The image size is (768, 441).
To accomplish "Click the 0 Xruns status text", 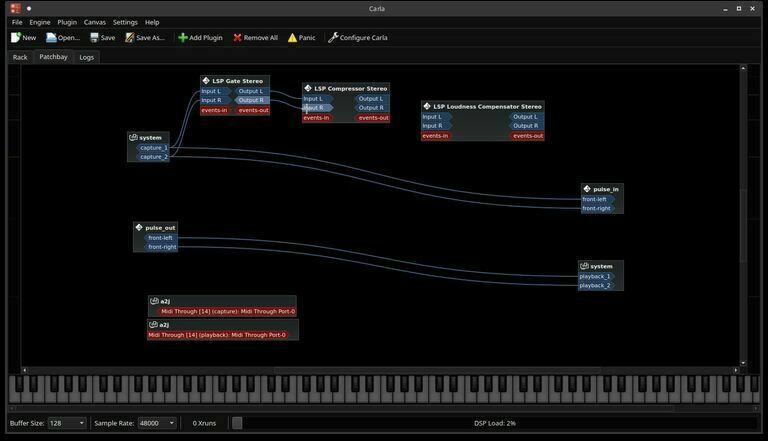I will pos(204,423).
